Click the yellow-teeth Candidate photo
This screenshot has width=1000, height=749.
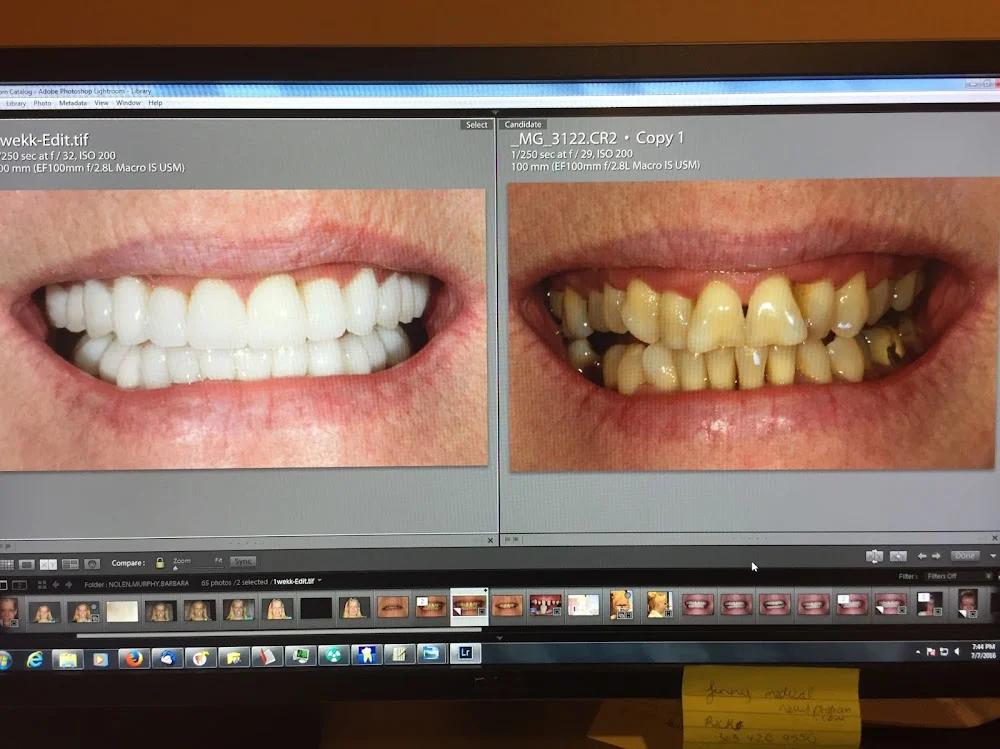[x=751, y=327]
